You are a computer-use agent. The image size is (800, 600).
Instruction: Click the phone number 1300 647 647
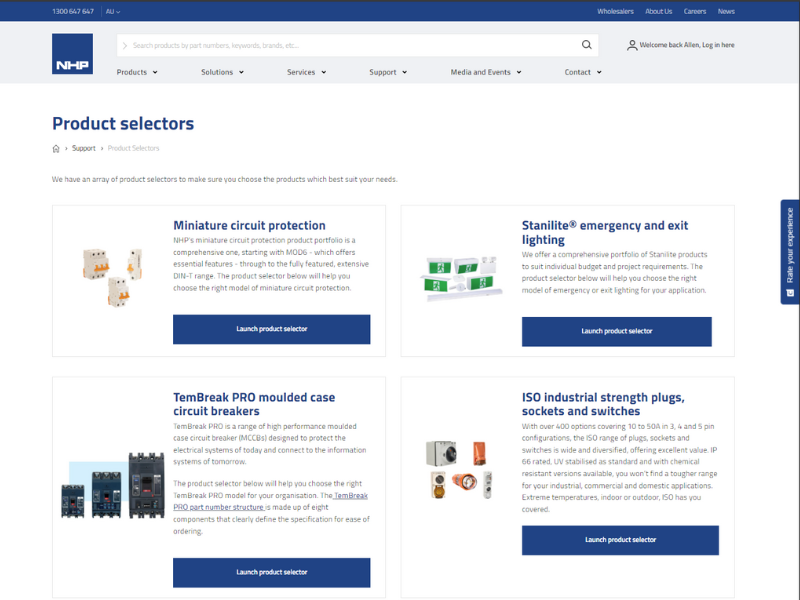(73, 11)
